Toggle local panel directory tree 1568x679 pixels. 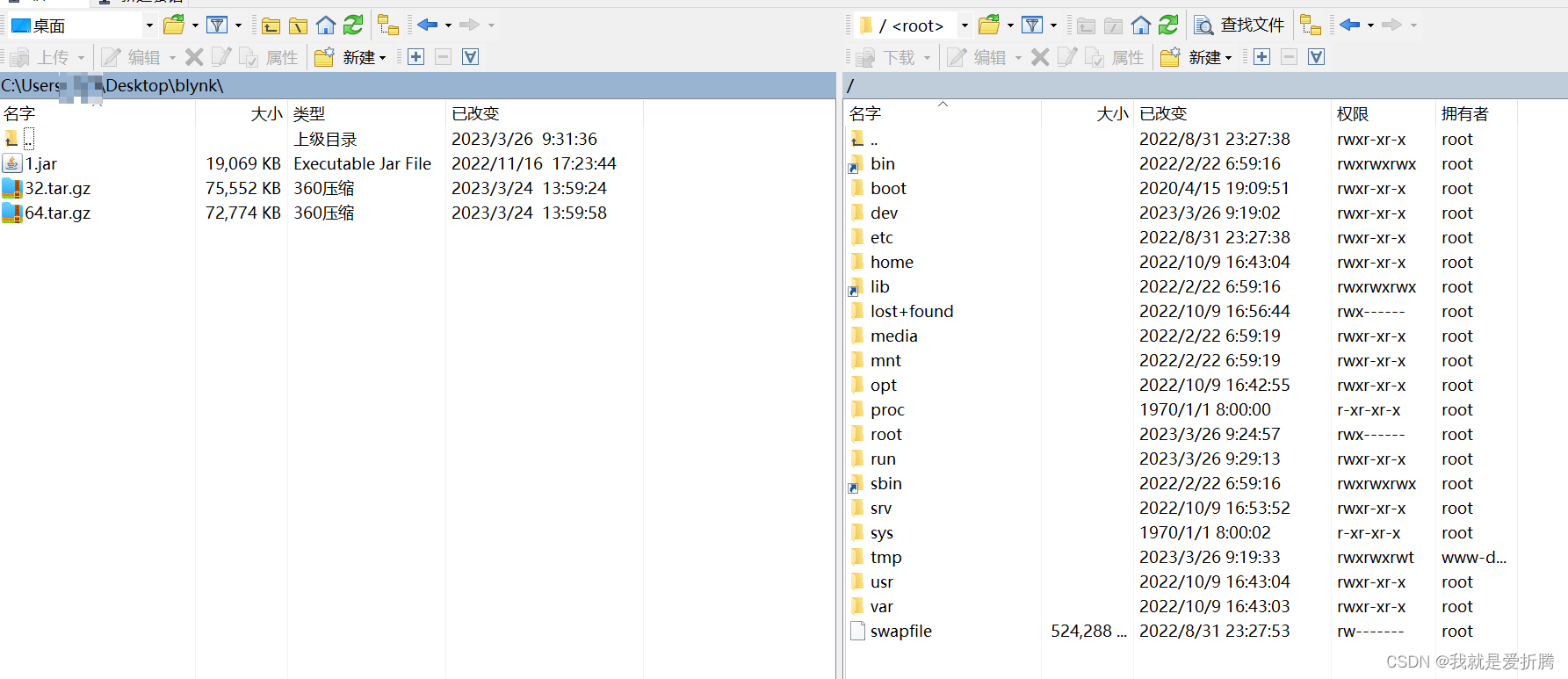pyautogui.click(x=388, y=25)
